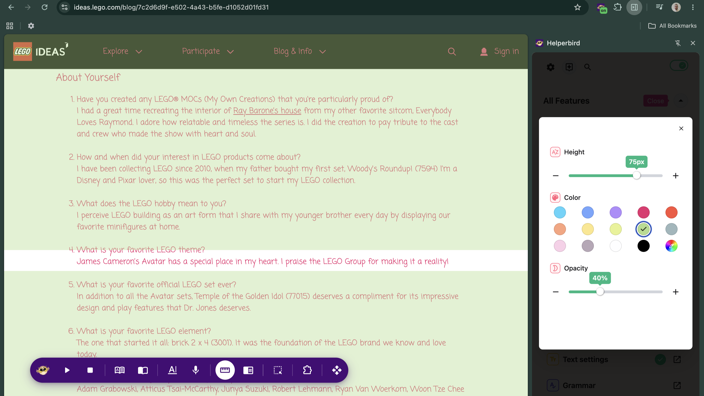The width and height of the screenshot is (704, 396).
Task: Select the white color swatch
Action: [616, 246]
